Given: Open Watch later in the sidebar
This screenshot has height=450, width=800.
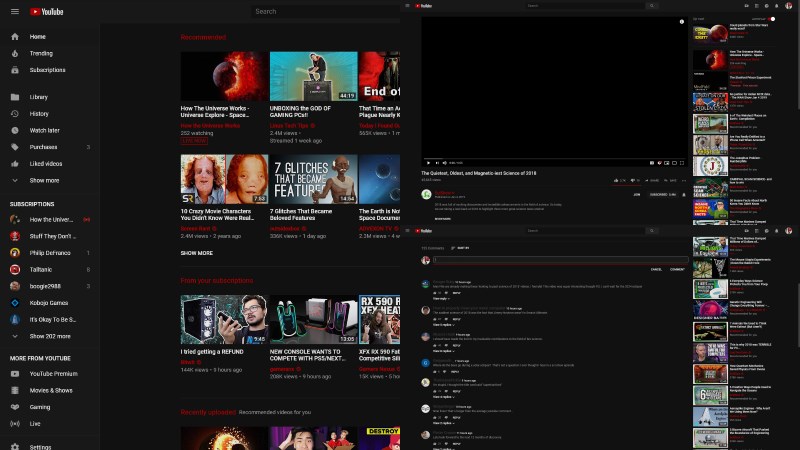Looking at the screenshot, I should [44, 130].
